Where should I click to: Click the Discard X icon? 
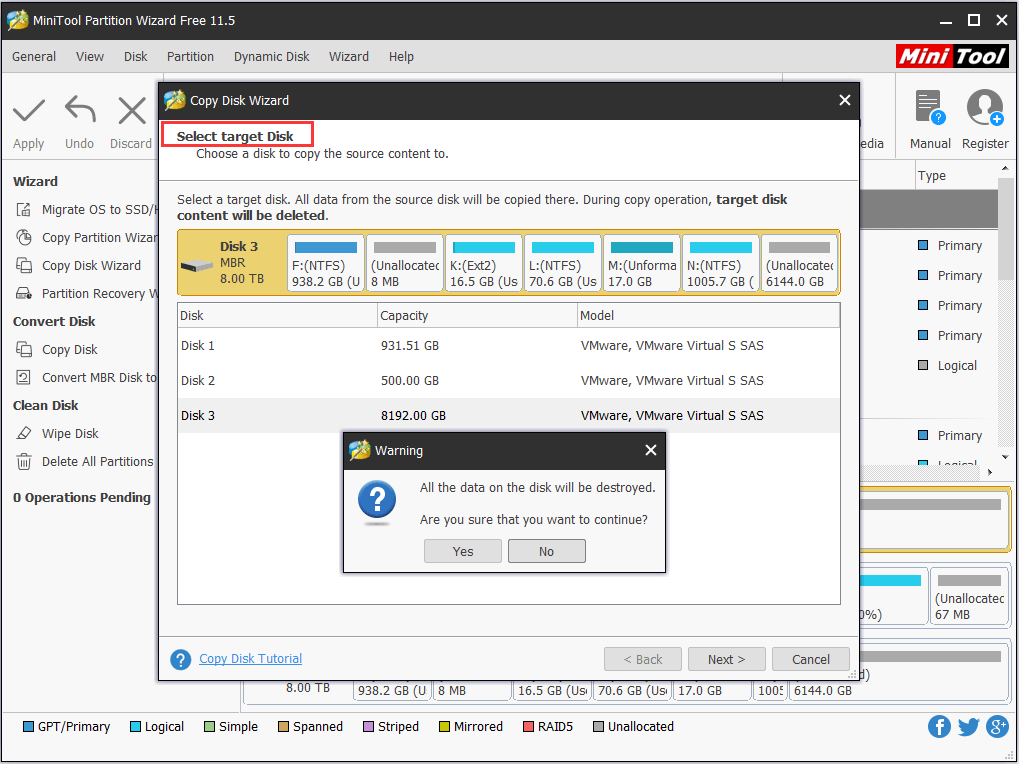pyautogui.click(x=132, y=110)
